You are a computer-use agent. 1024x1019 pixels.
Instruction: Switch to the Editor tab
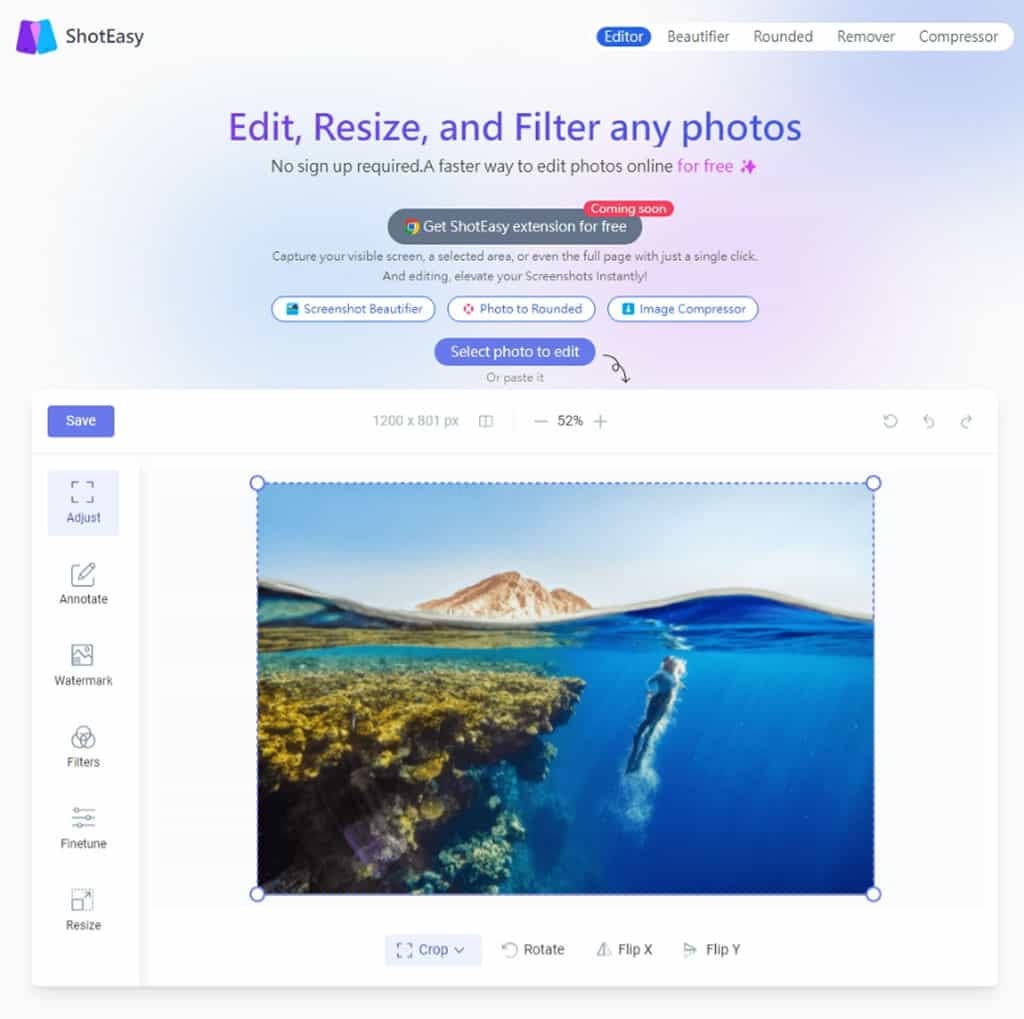(x=623, y=37)
